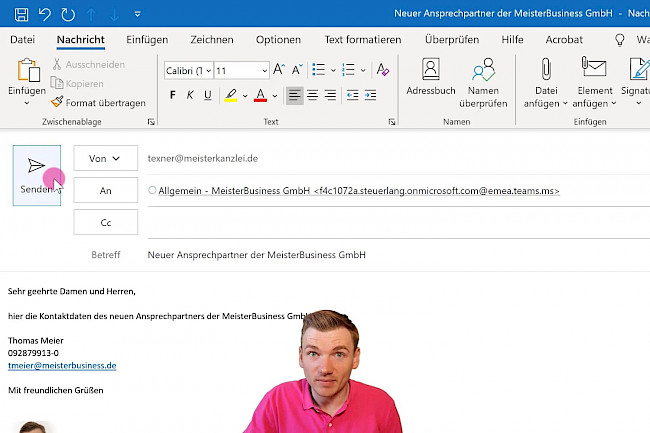Click the lightbulb Tell Me icon

click(x=620, y=40)
